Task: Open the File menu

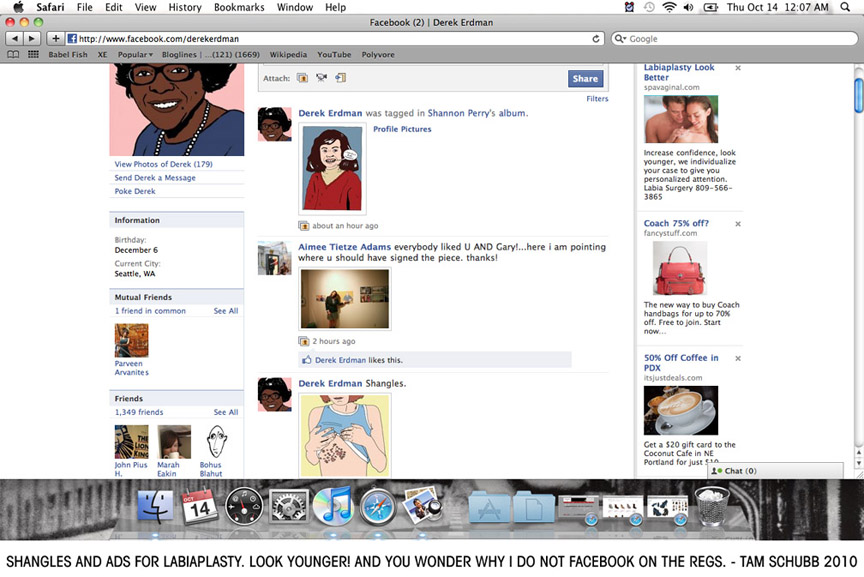Action: (84, 7)
